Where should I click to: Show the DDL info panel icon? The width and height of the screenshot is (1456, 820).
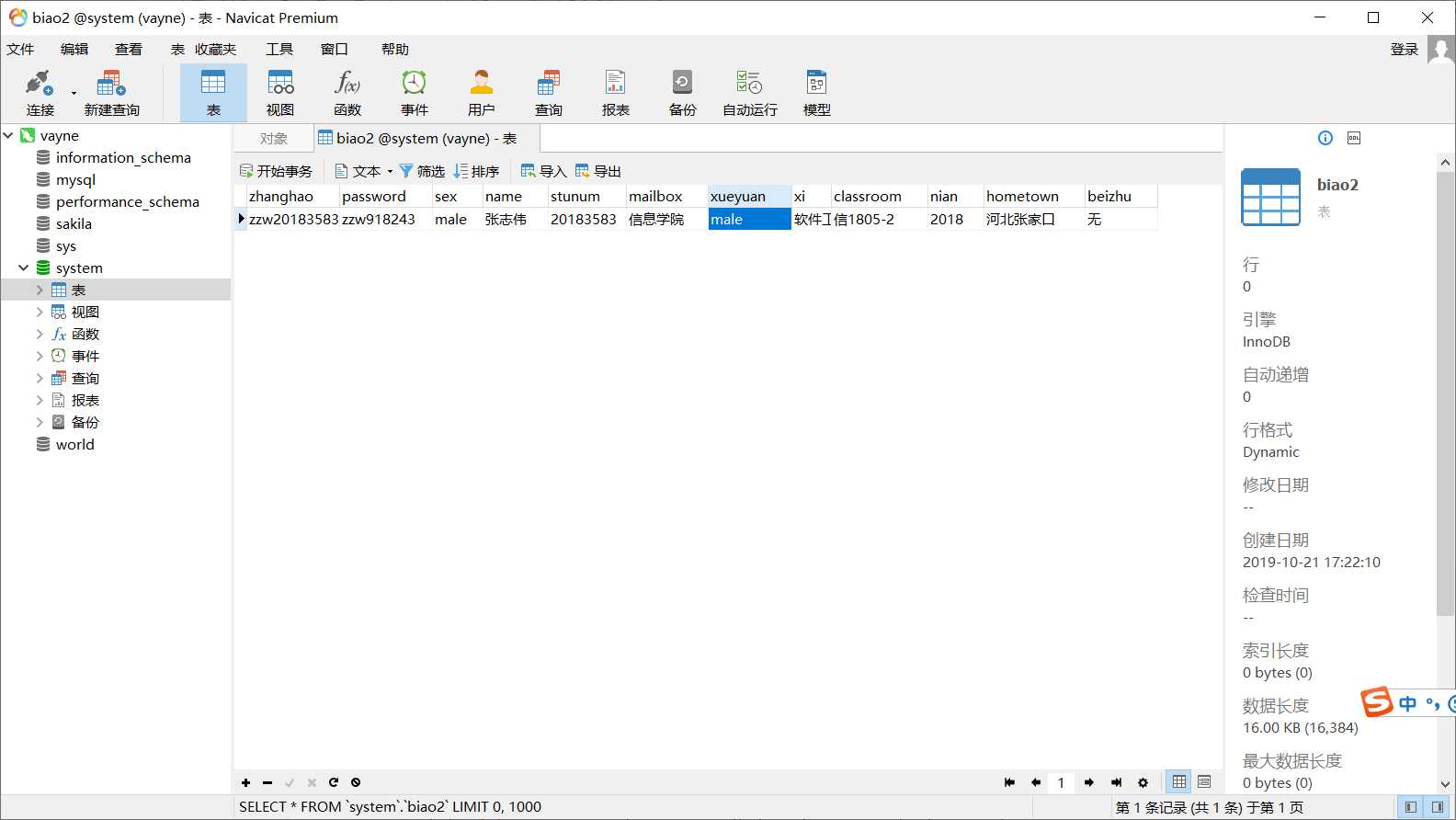1354,138
